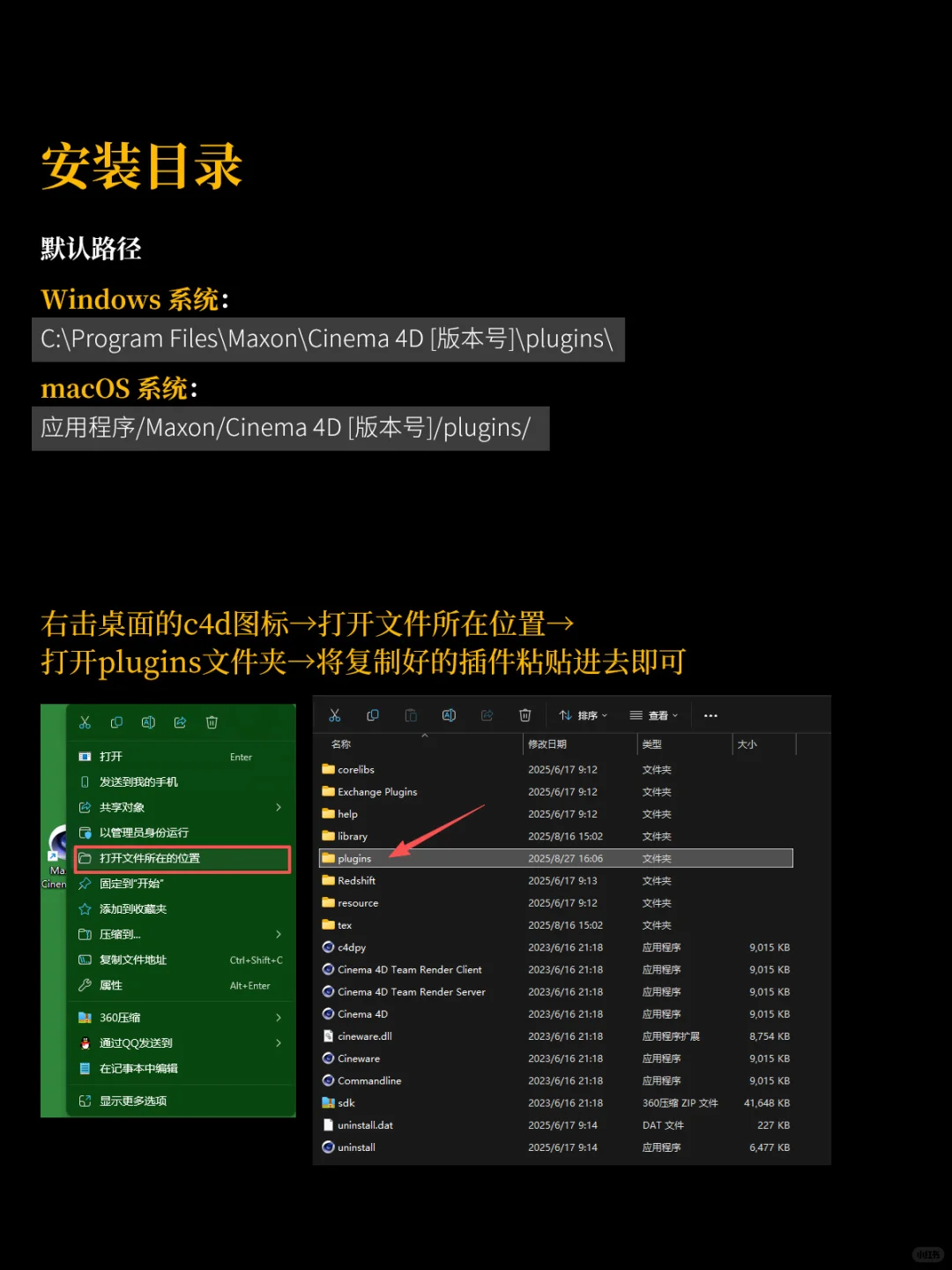Click the see-more (…) toolbar control
The height and width of the screenshot is (1270, 952).
(710, 714)
